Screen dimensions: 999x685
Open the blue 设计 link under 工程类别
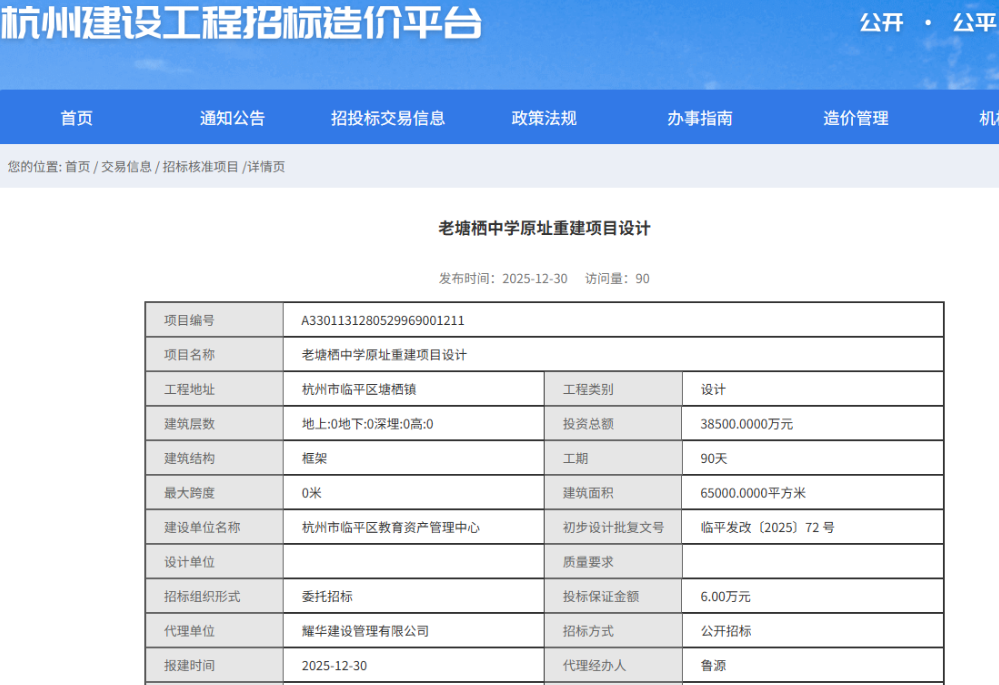pos(714,389)
